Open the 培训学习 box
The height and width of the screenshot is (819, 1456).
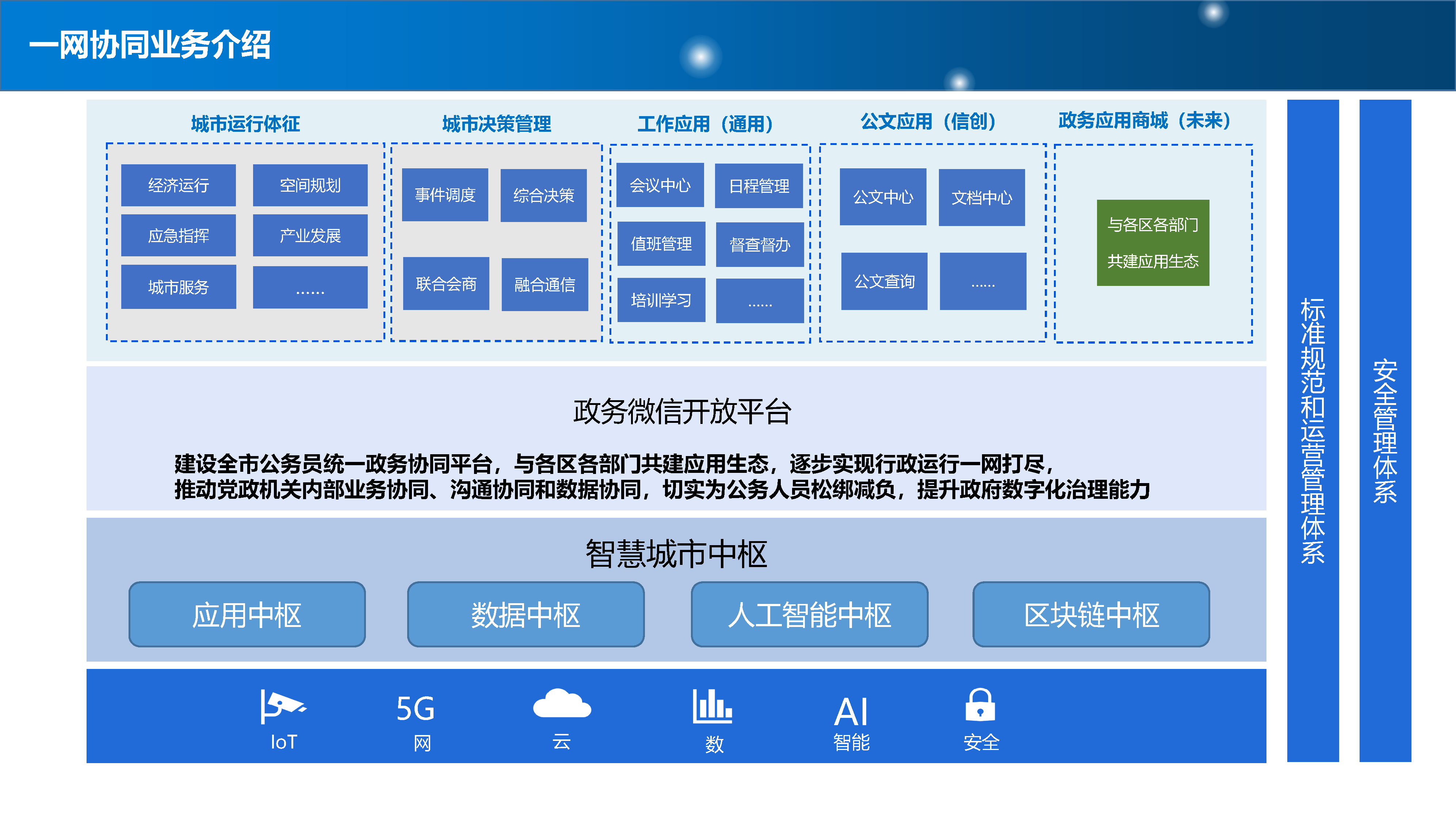point(661,300)
